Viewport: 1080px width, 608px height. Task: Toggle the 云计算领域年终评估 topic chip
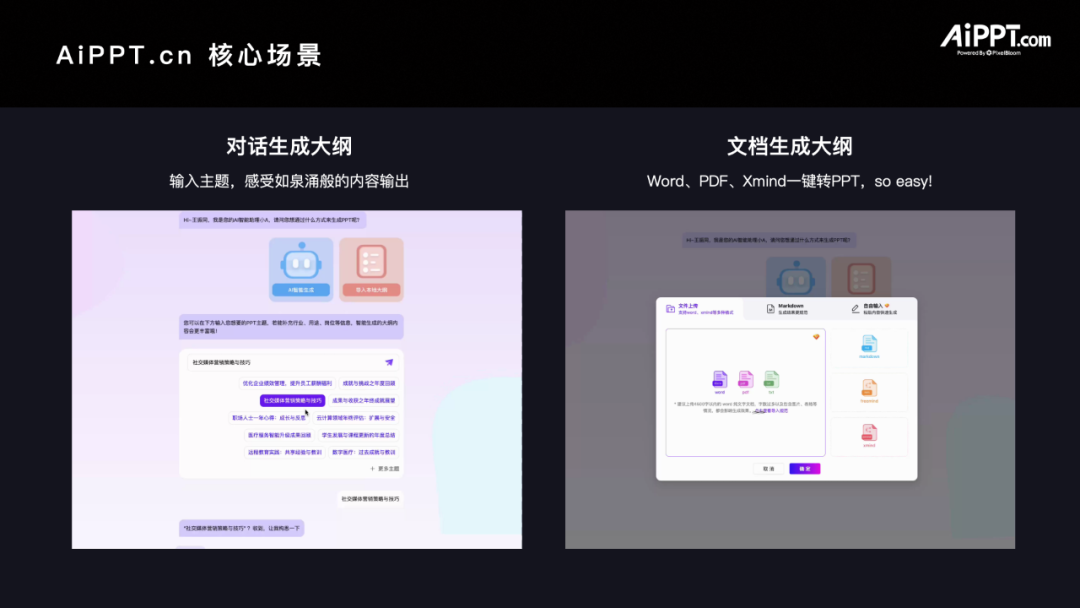[355, 418]
